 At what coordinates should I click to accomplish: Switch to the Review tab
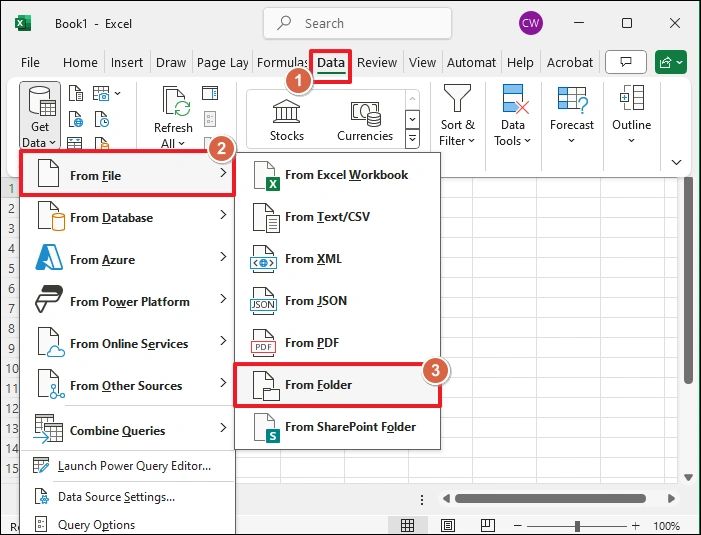[377, 63]
